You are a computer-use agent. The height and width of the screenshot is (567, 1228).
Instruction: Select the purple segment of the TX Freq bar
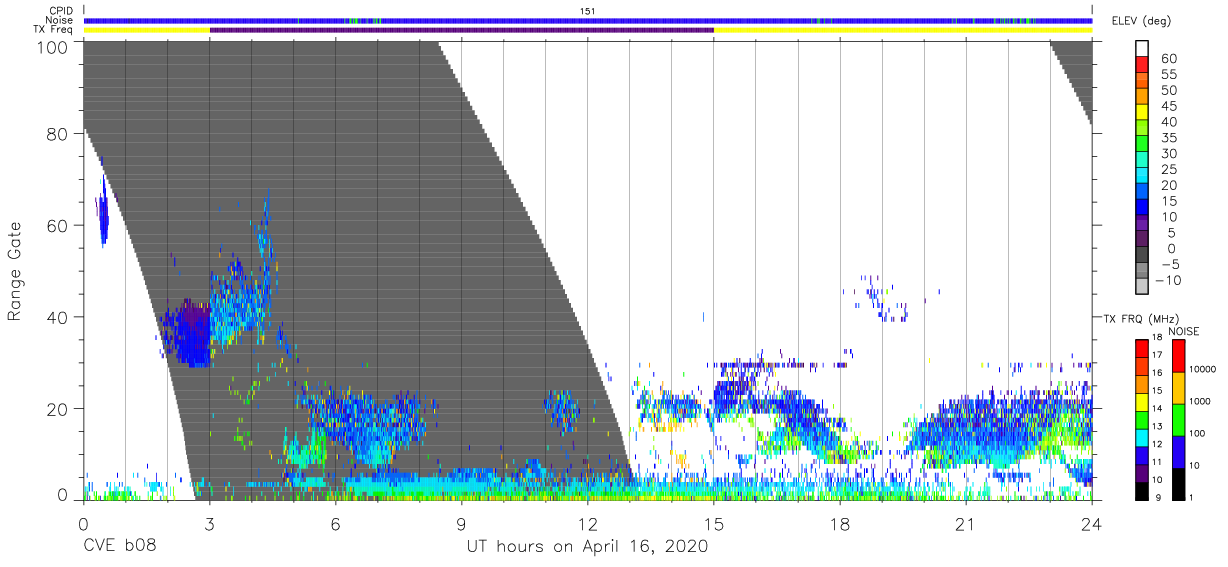click(462, 30)
